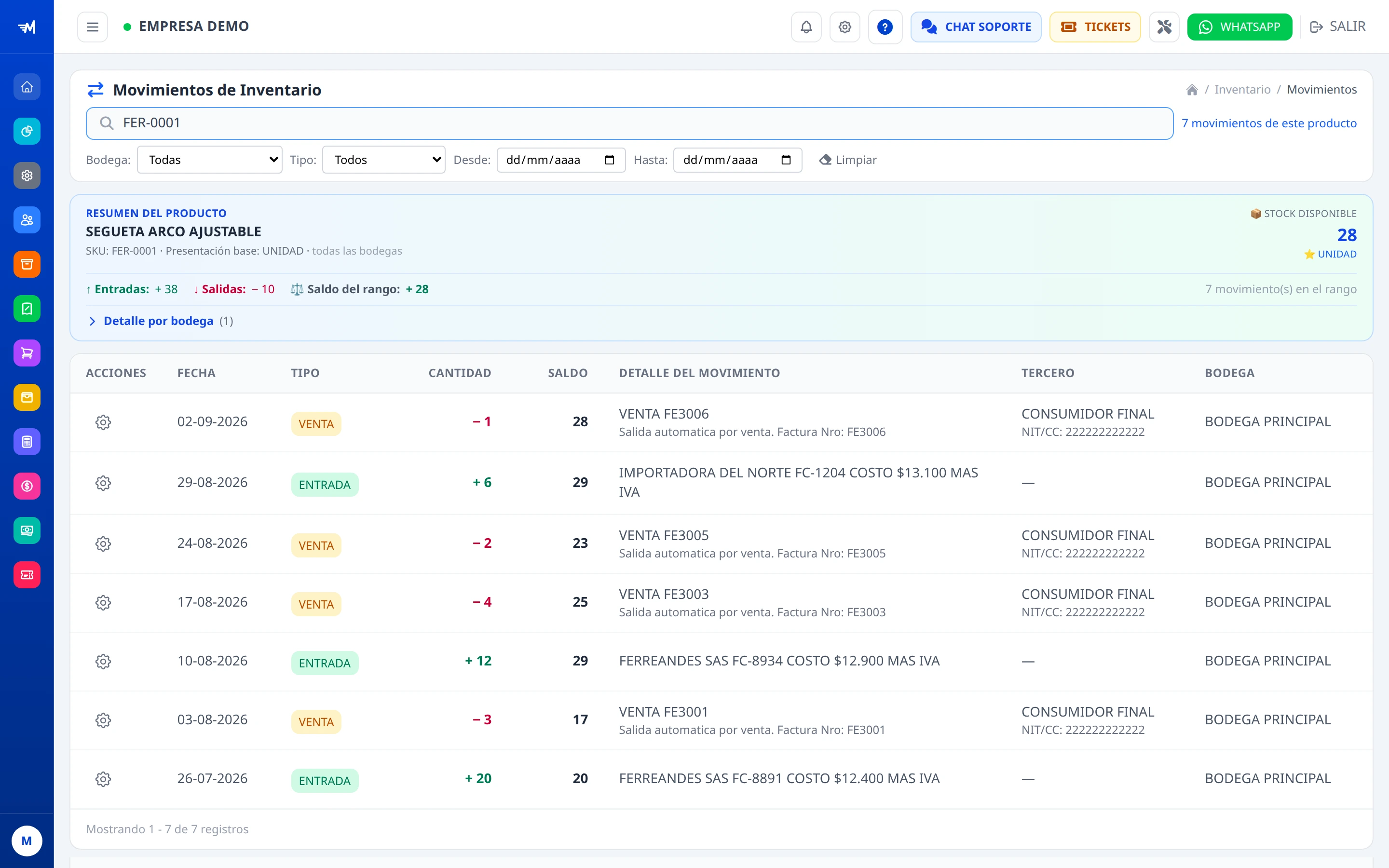
Task: Click the Fecha column header
Action: [196, 373]
